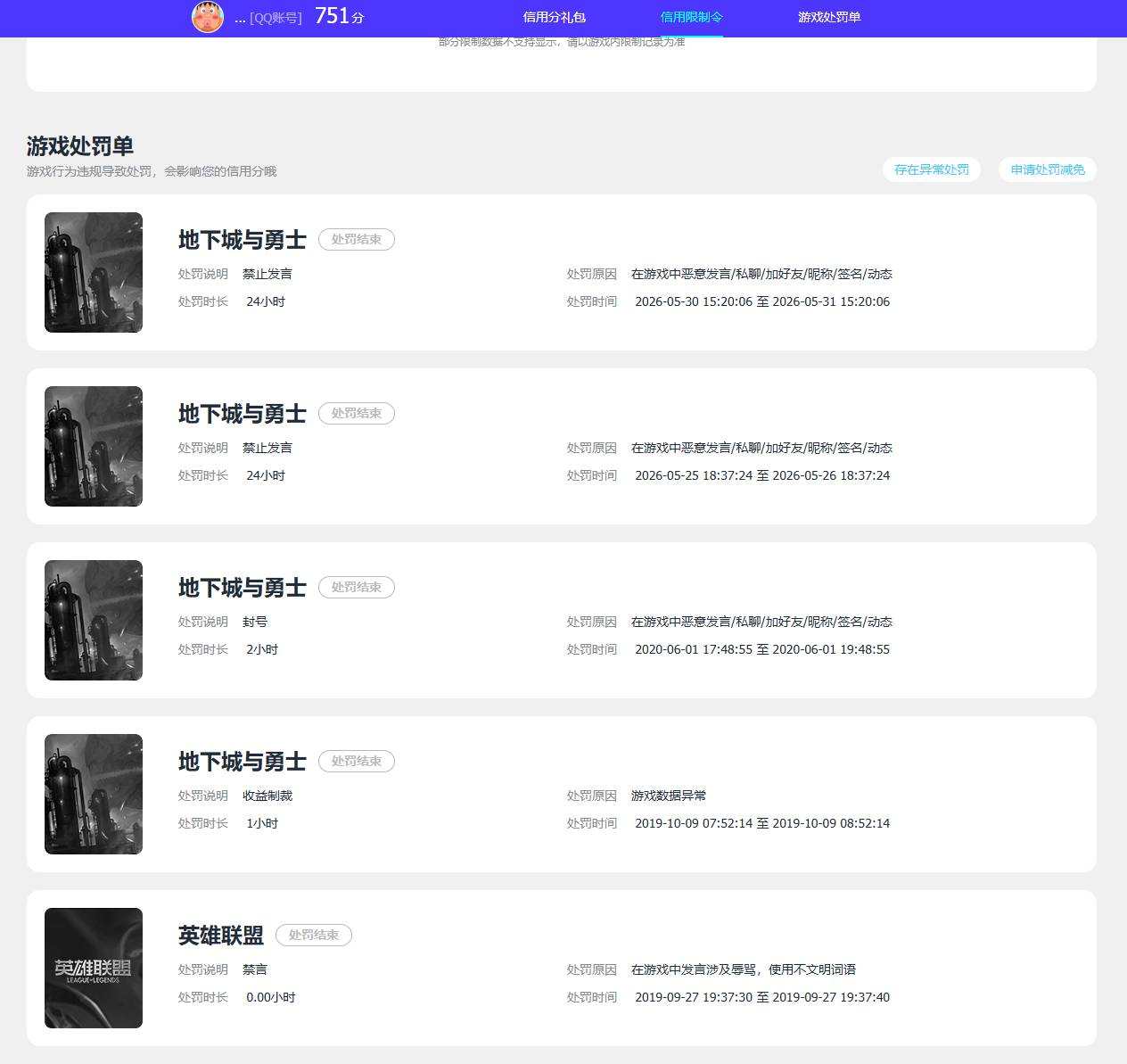The width and height of the screenshot is (1127, 1064).
Task: Click 处罚结束 badge on the 封号 record
Action: [x=357, y=587]
